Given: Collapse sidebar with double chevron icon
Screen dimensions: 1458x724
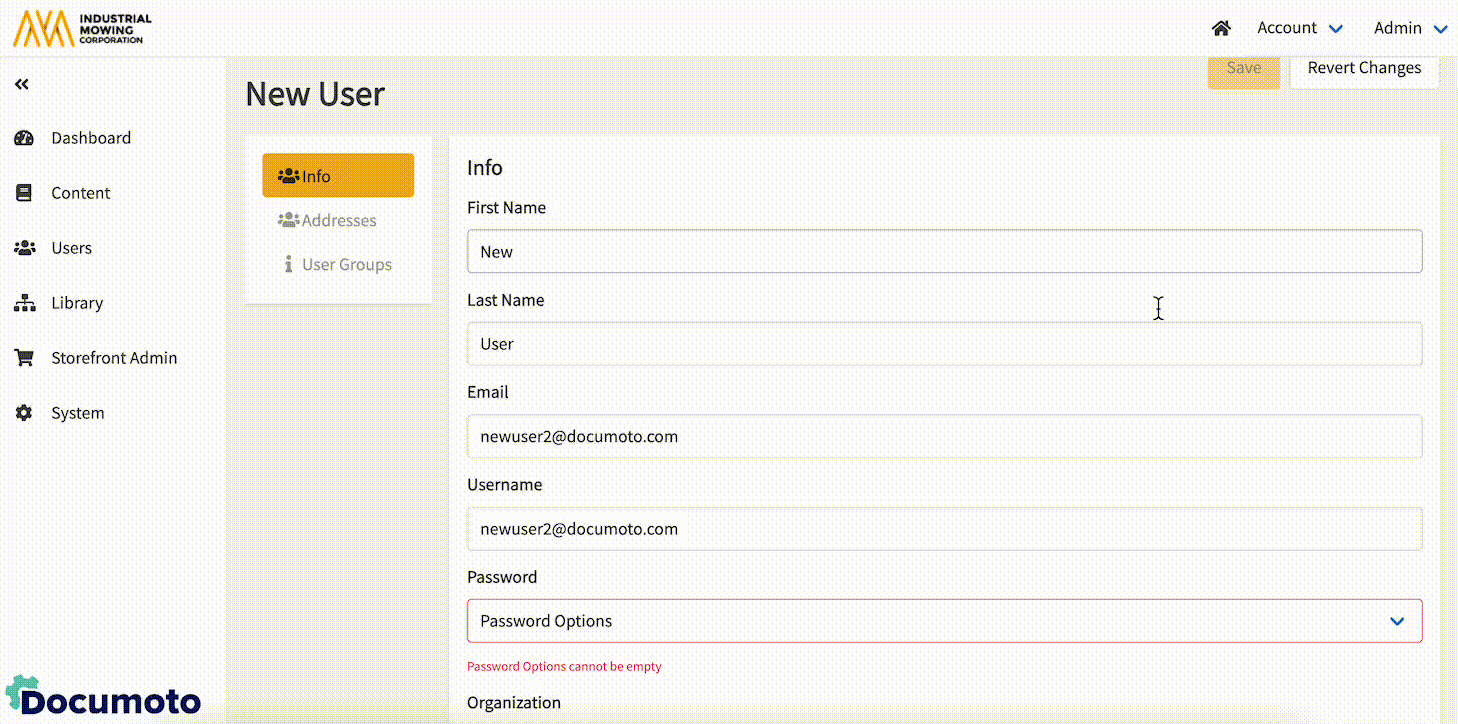Looking at the screenshot, I should 22,85.
